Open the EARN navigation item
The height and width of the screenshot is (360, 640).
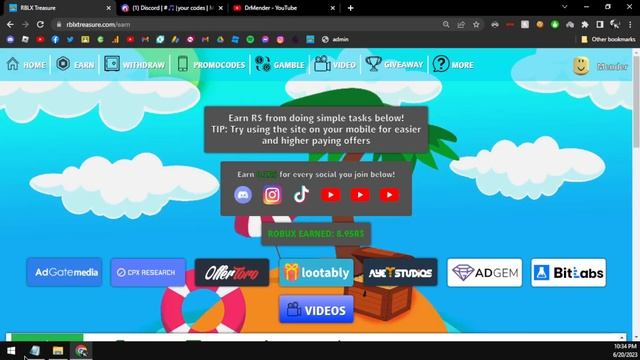[75, 64]
